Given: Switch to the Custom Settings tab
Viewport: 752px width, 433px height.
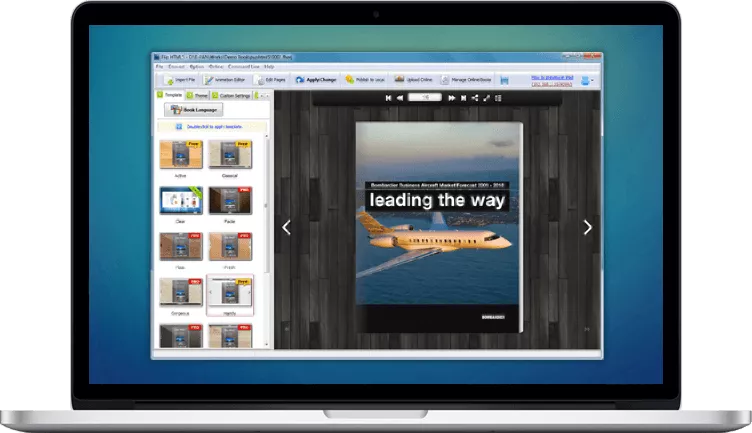Looking at the screenshot, I should (236, 95).
